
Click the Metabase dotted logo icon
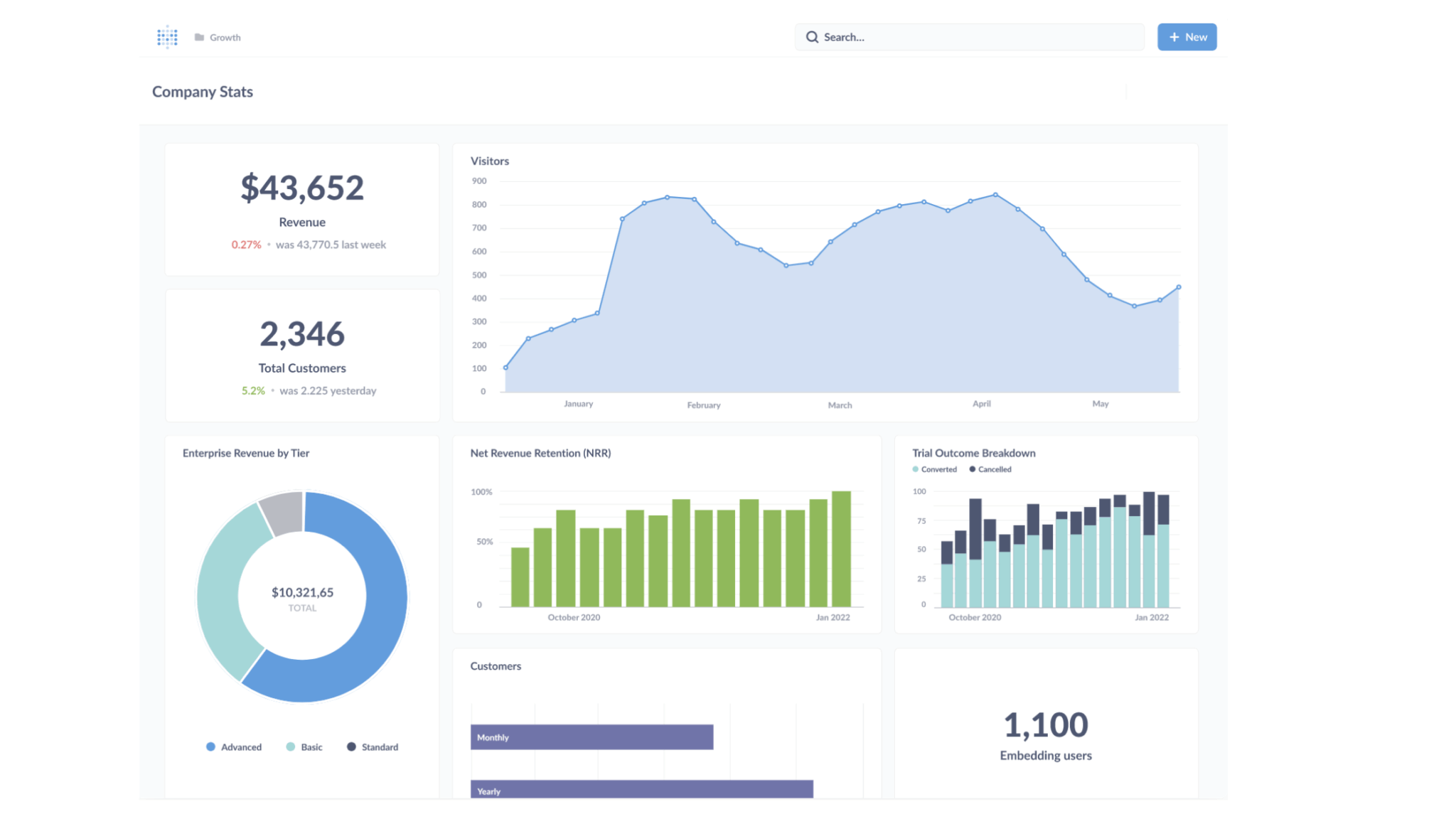[167, 37]
